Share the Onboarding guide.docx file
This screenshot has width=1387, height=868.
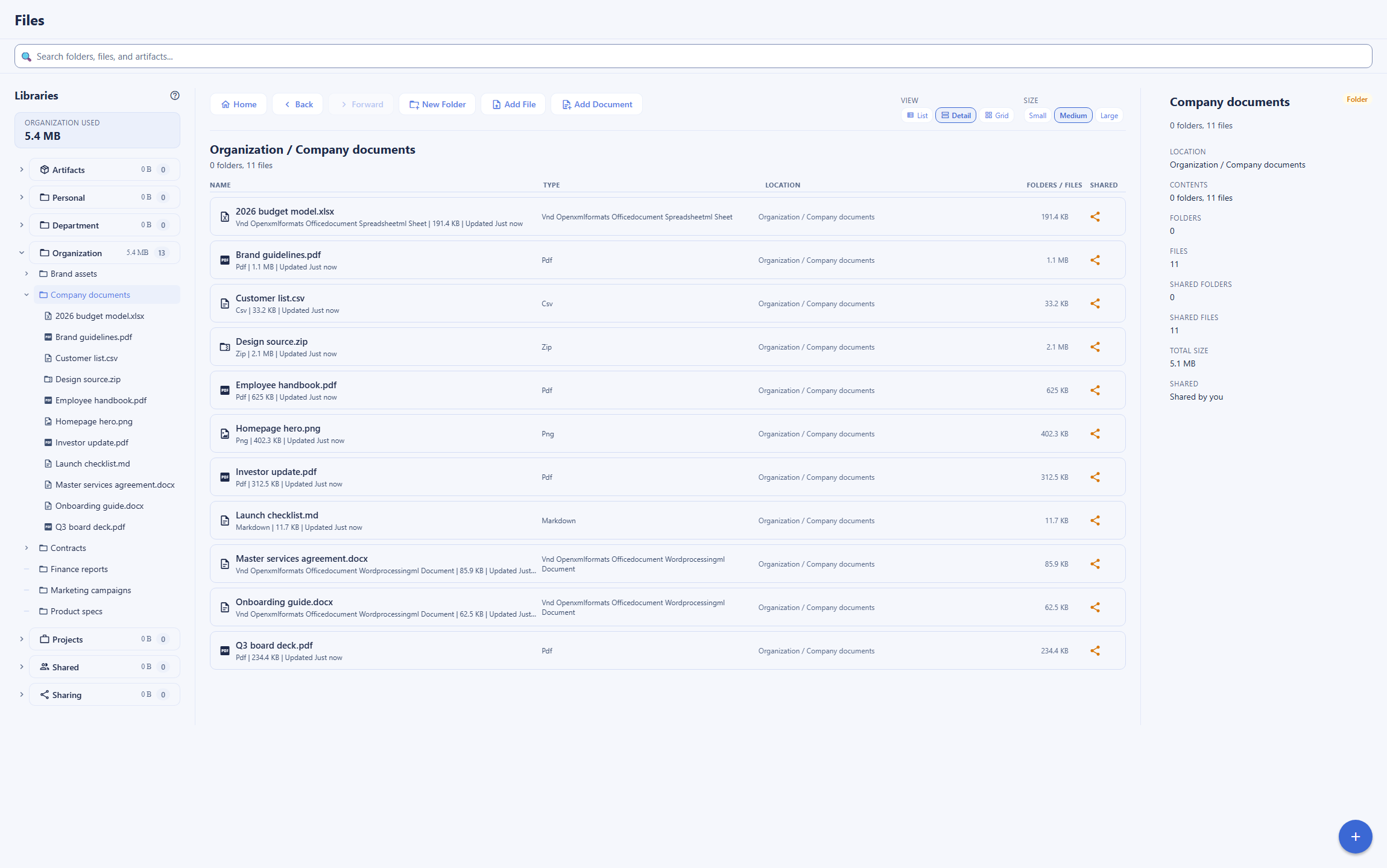tap(1095, 608)
